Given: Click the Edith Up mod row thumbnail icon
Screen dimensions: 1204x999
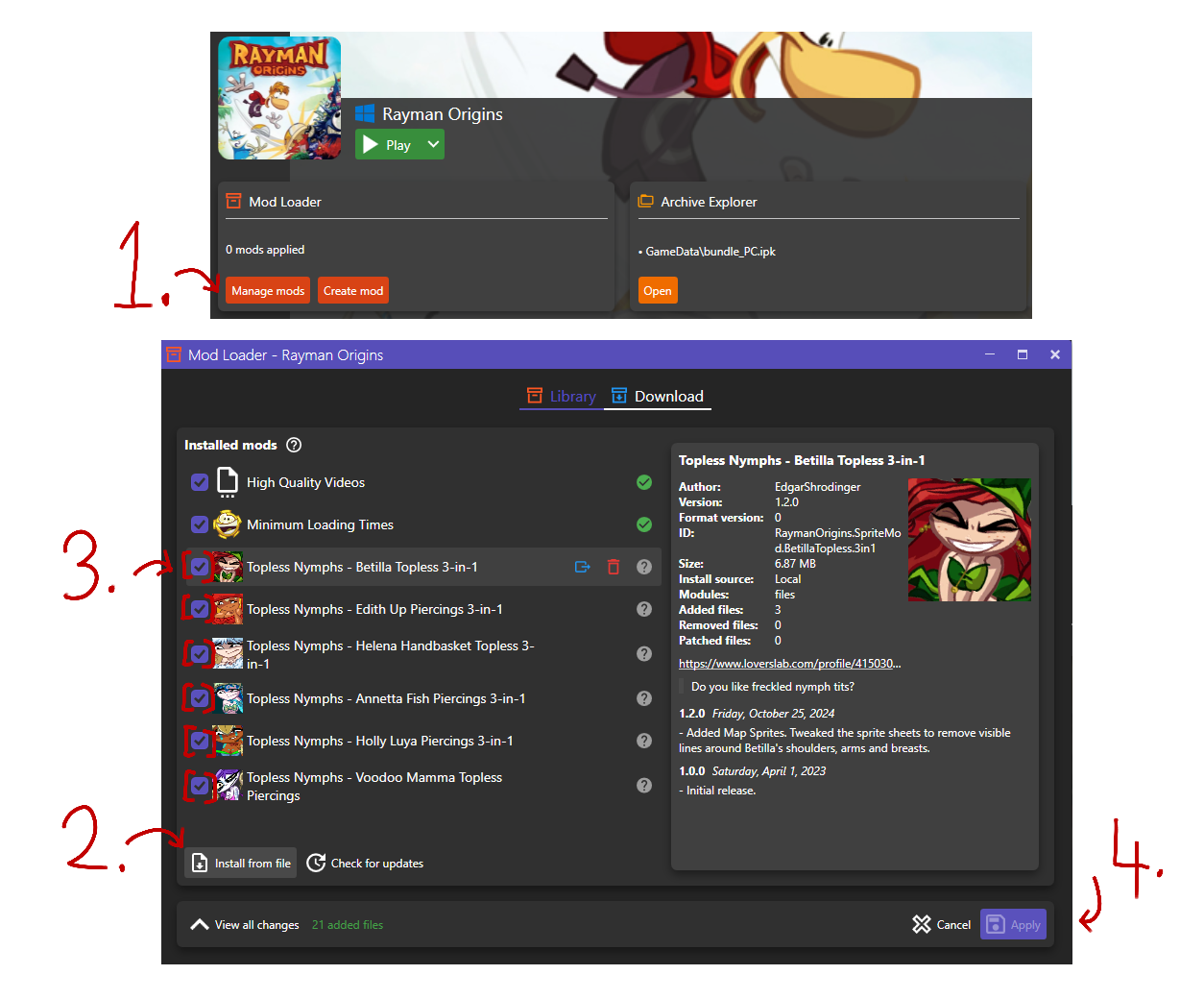Looking at the screenshot, I should 228,609.
